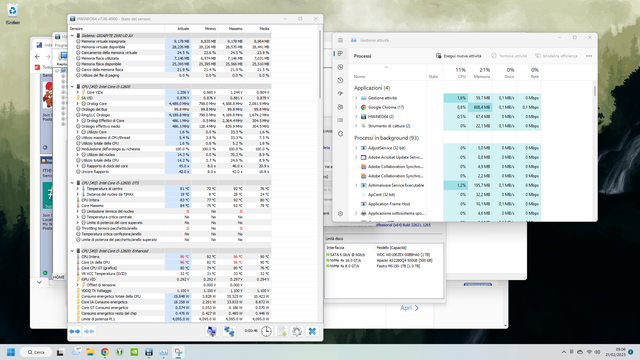Open HWiNFO sensor settings gear icon
640x360 pixels.
point(297,331)
